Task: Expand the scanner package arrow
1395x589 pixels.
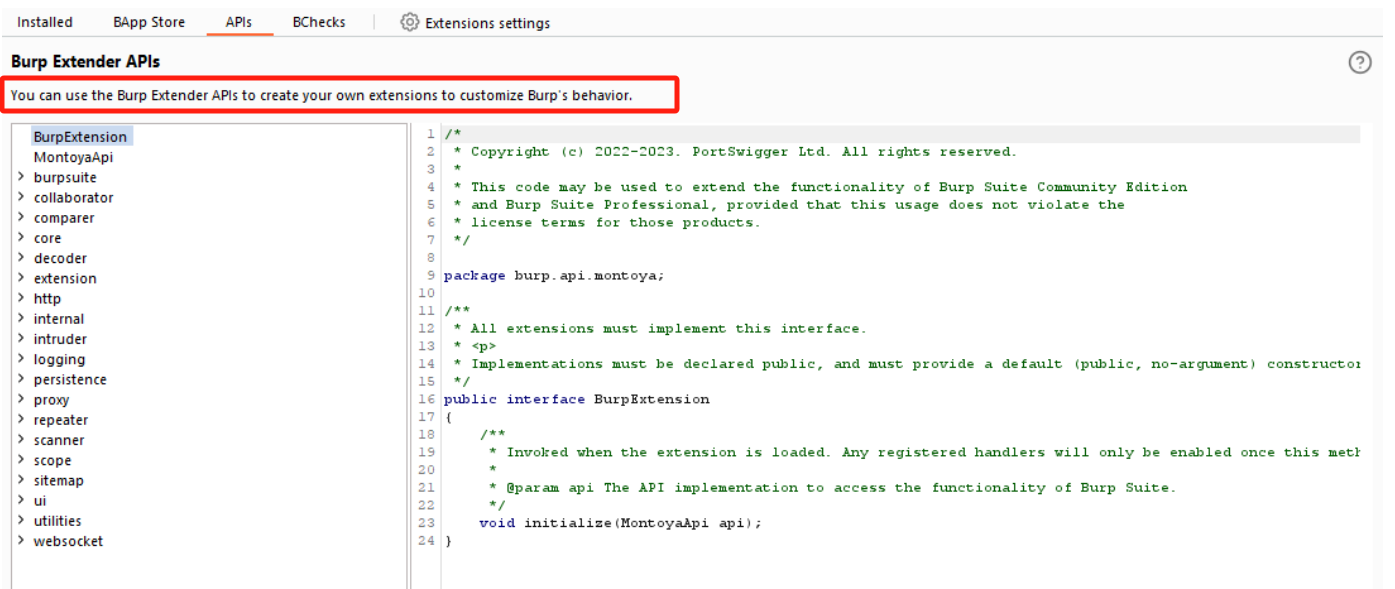Action: [x=21, y=440]
